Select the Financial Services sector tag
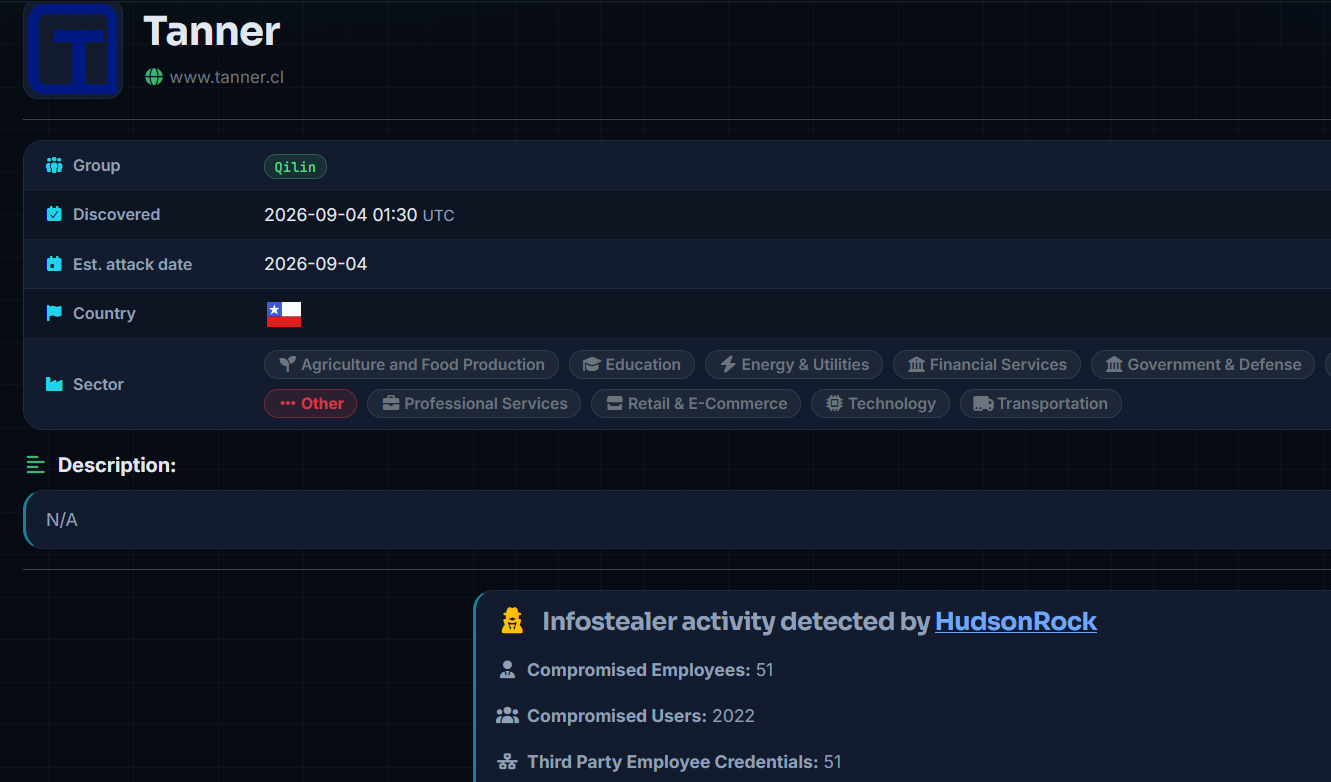 [x=987, y=365]
